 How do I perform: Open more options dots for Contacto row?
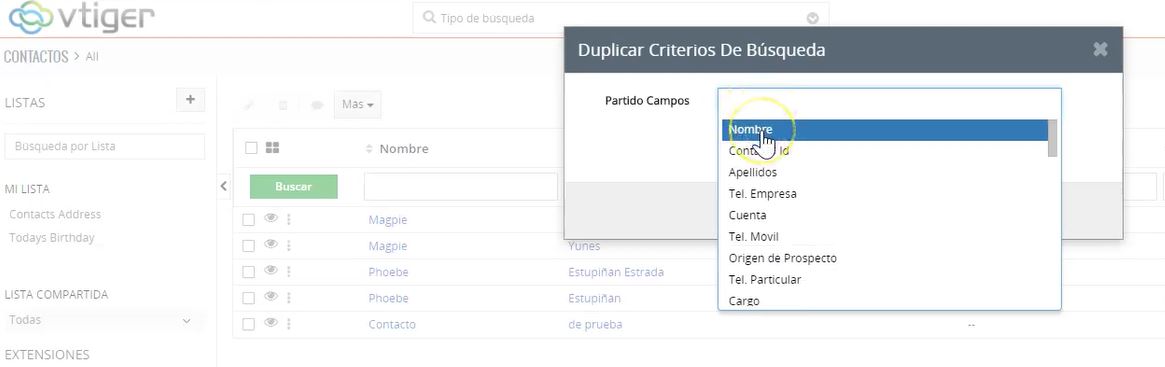(x=289, y=324)
